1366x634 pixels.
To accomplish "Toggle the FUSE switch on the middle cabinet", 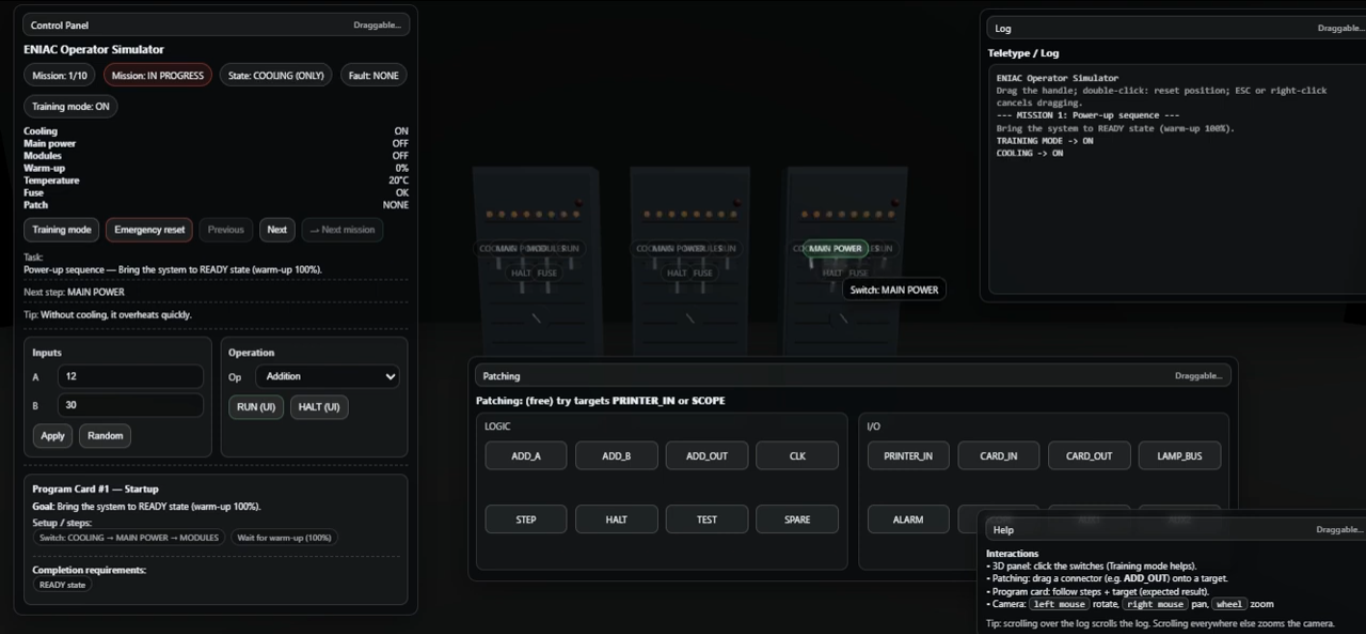I will 704,273.
